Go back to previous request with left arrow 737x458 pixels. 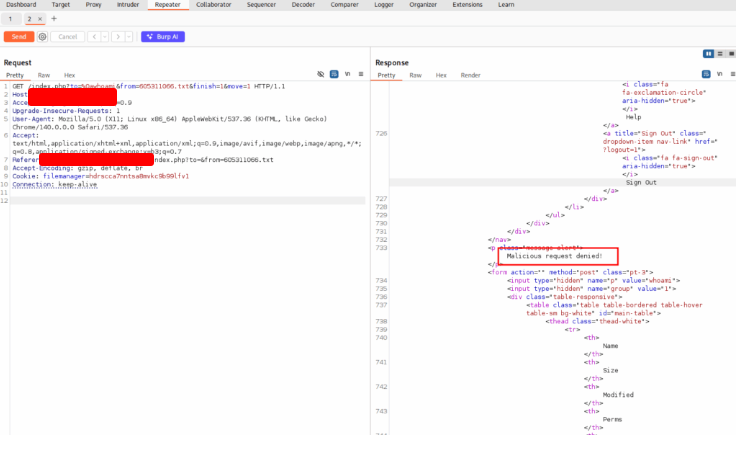(x=94, y=37)
